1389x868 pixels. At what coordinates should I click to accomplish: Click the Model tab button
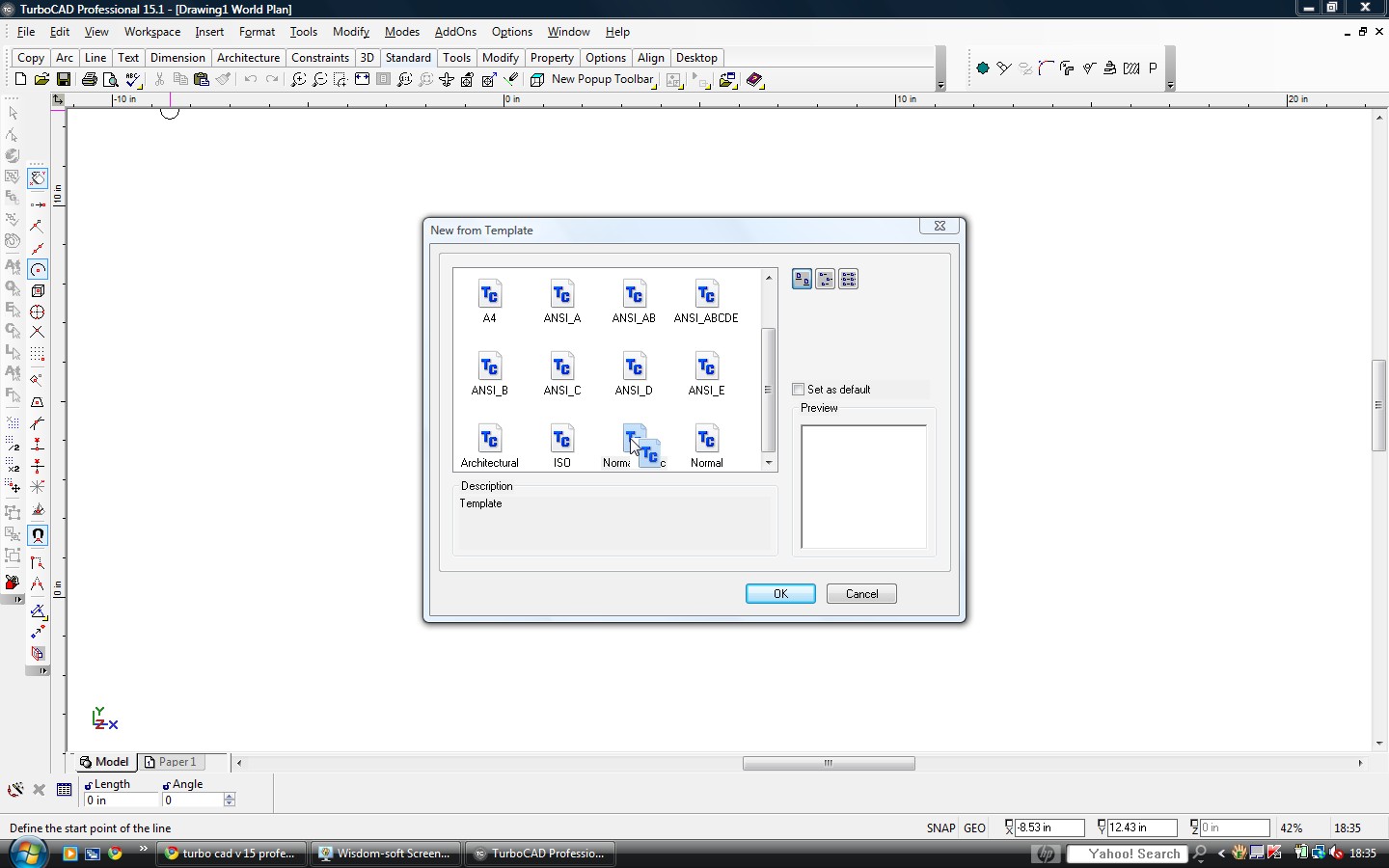tap(104, 762)
